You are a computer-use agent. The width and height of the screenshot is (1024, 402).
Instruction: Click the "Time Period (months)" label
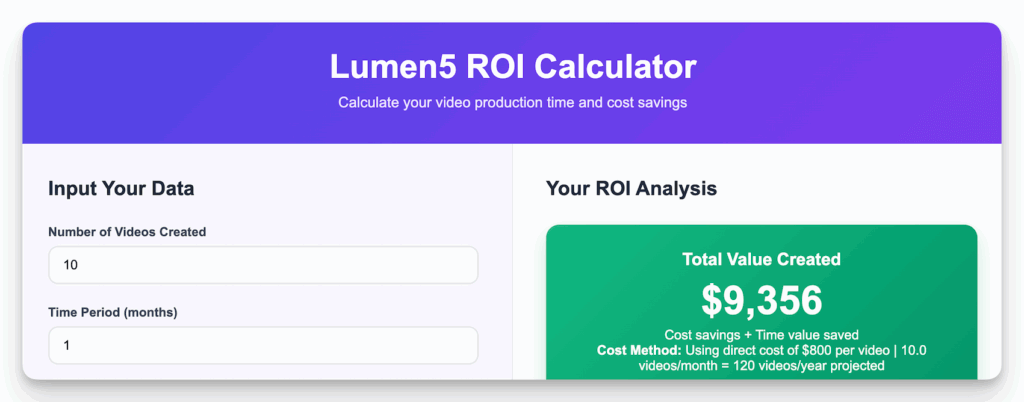(x=113, y=312)
